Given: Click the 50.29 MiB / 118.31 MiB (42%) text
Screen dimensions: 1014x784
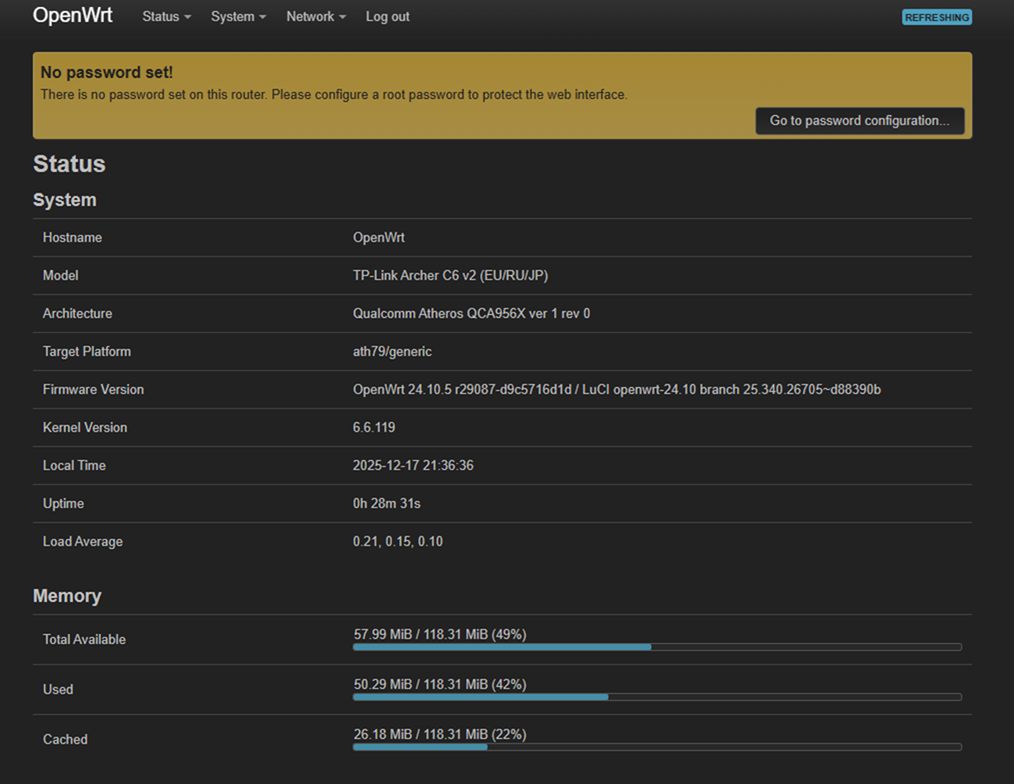Looking at the screenshot, I should point(440,684).
